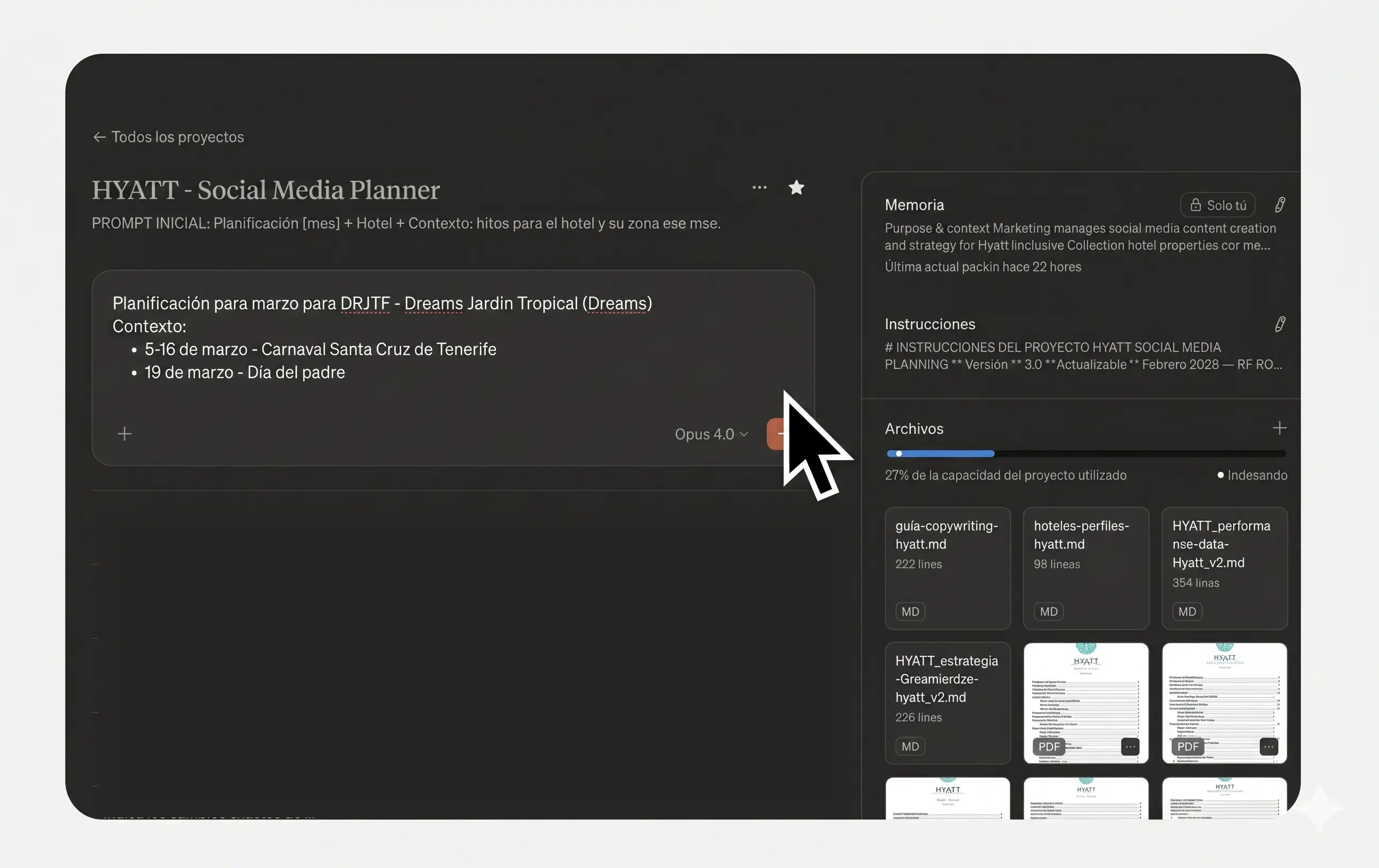Open the Instrucciones summary text
The width and height of the screenshot is (1379, 868).
pos(1083,356)
